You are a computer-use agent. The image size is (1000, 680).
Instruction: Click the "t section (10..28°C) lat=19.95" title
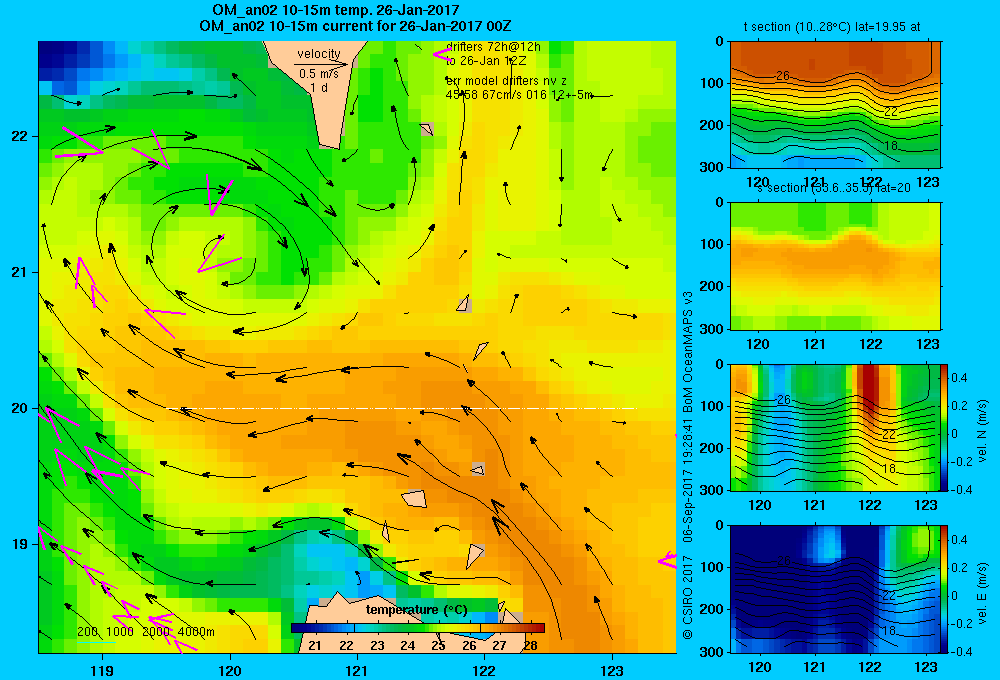coord(832,27)
